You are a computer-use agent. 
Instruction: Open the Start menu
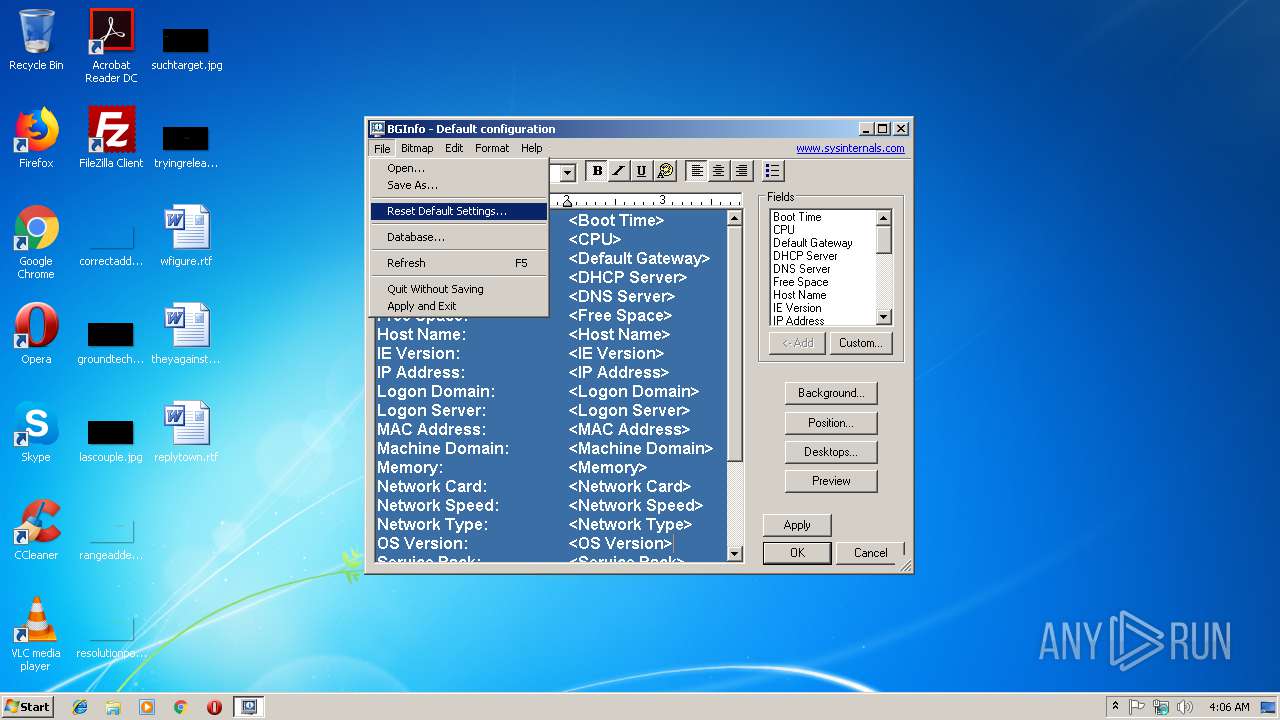27,707
